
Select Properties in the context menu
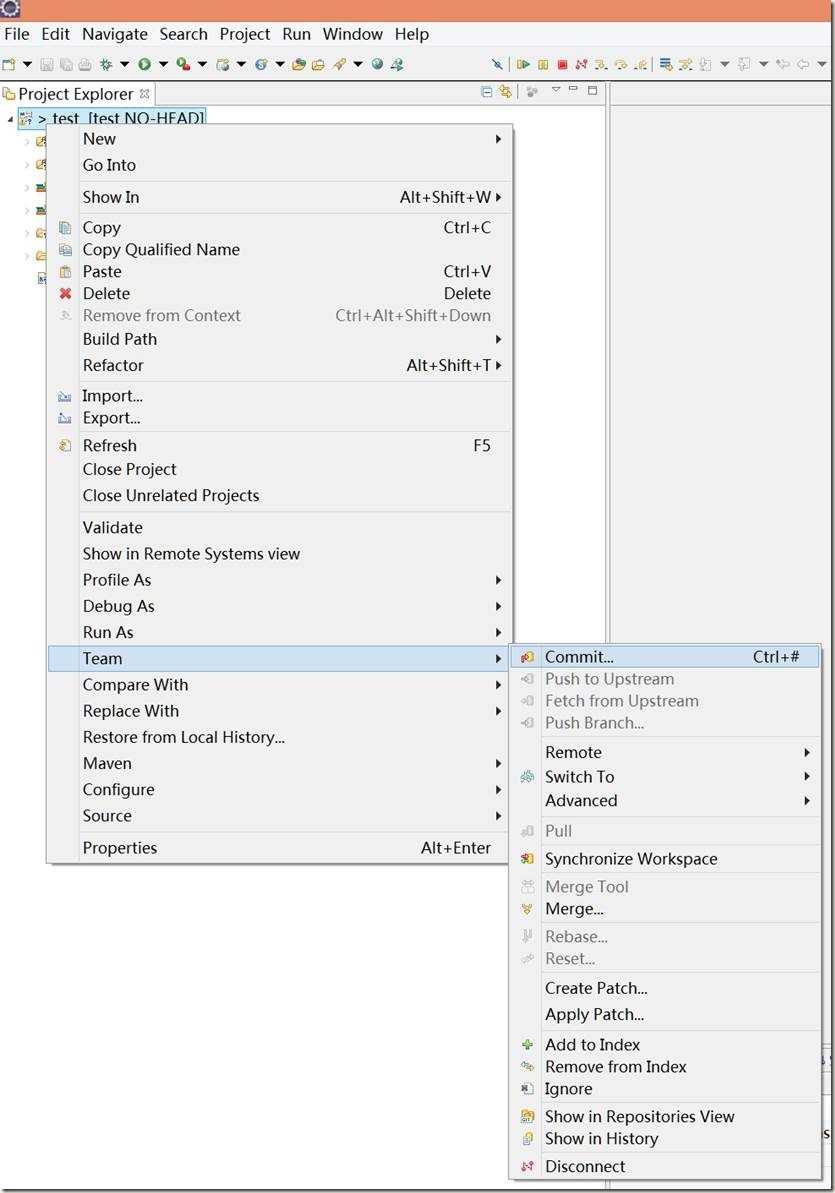[x=120, y=848]
